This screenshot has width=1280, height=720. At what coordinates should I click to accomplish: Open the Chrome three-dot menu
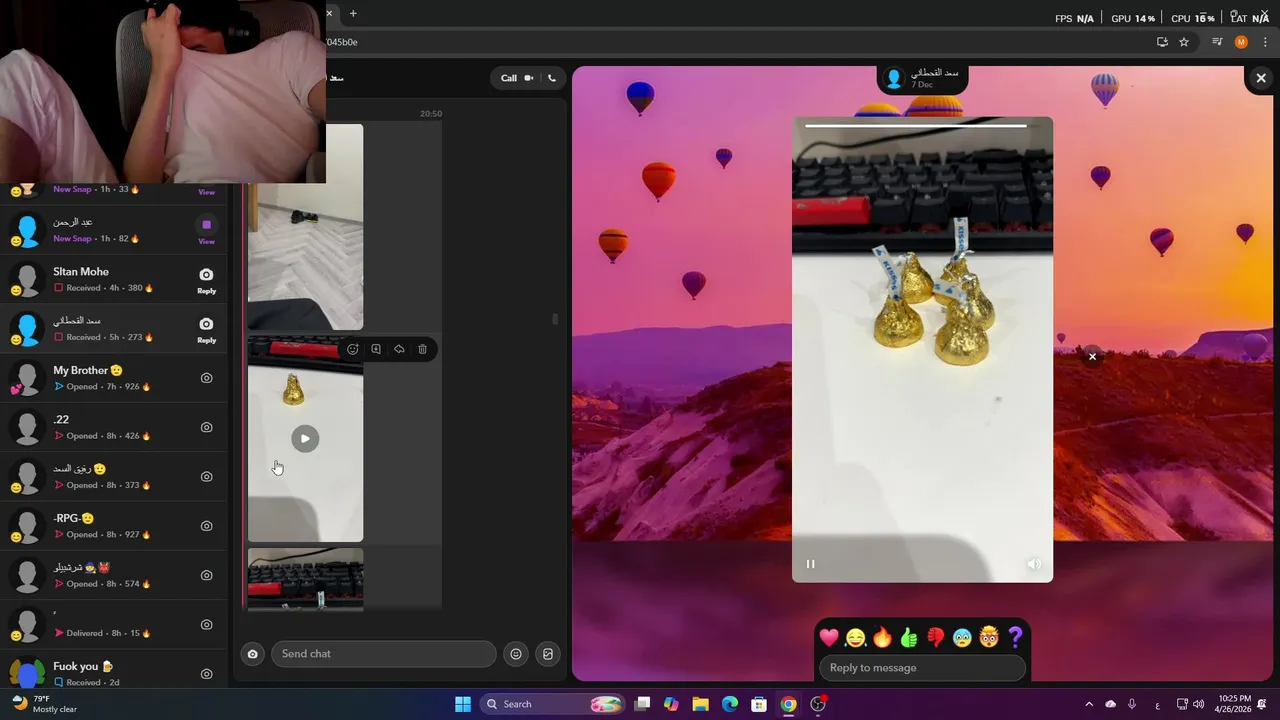1265,42
